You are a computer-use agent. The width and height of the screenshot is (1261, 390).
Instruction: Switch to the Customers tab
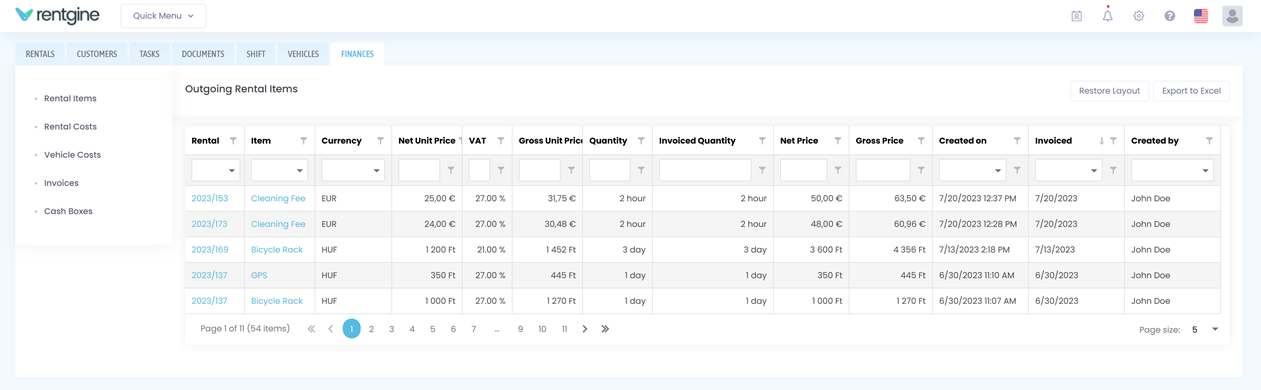coord(97,54)
